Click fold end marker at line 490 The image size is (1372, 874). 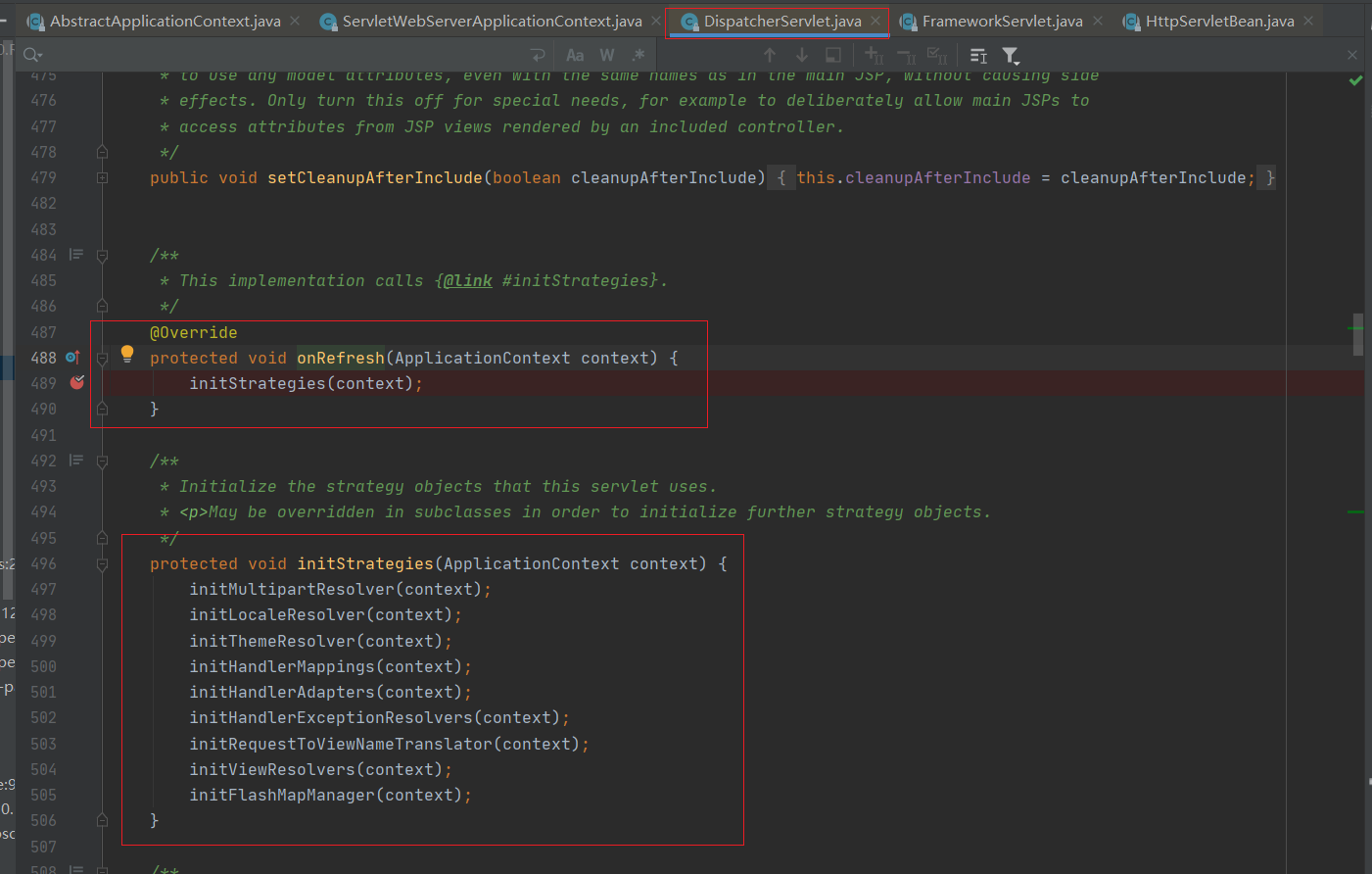pyautogui.click(x=102, y=409)
